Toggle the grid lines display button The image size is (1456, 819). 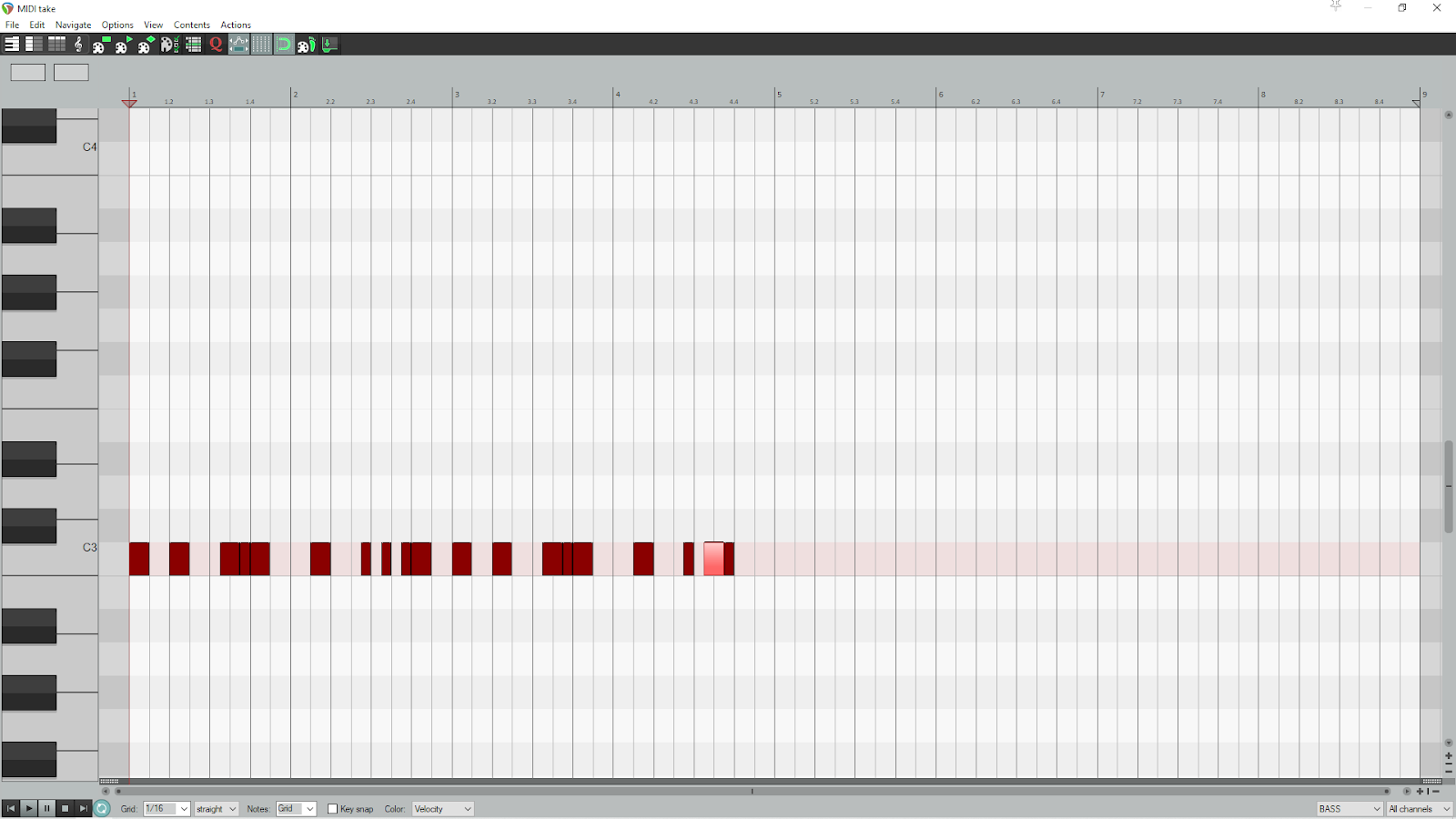coord(261,44)
